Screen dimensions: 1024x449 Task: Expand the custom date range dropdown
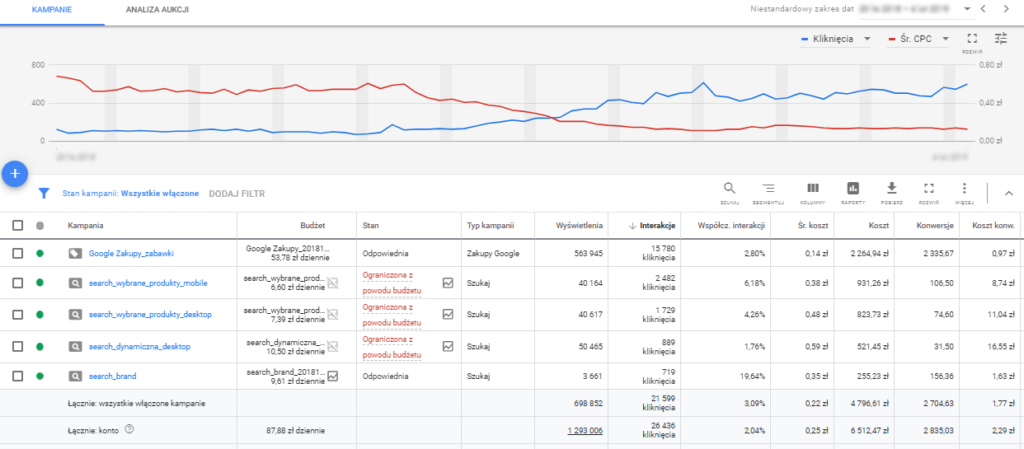[x=967, y=9]
